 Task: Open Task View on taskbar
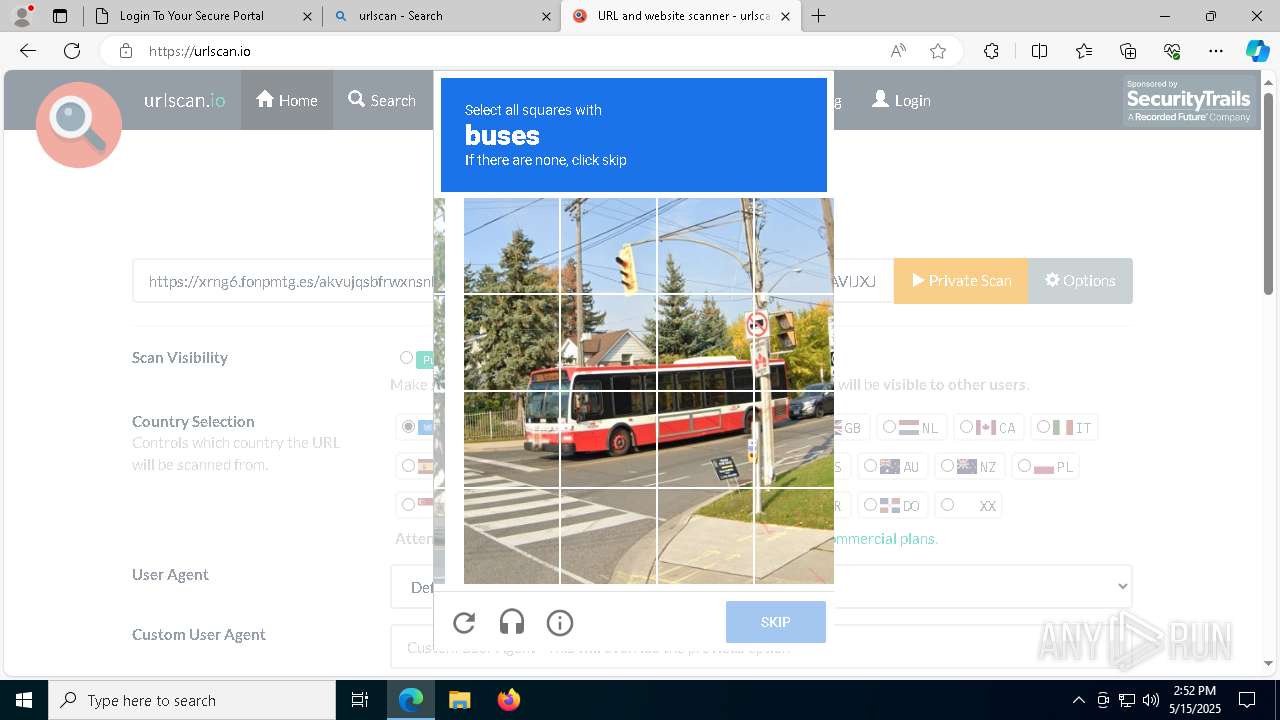pyautogui.click(x=360, y=700)
